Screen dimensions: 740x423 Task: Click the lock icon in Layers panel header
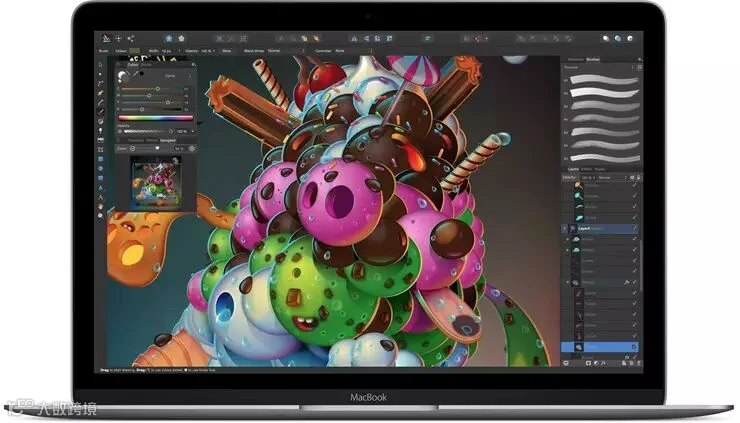click(639, 178)
